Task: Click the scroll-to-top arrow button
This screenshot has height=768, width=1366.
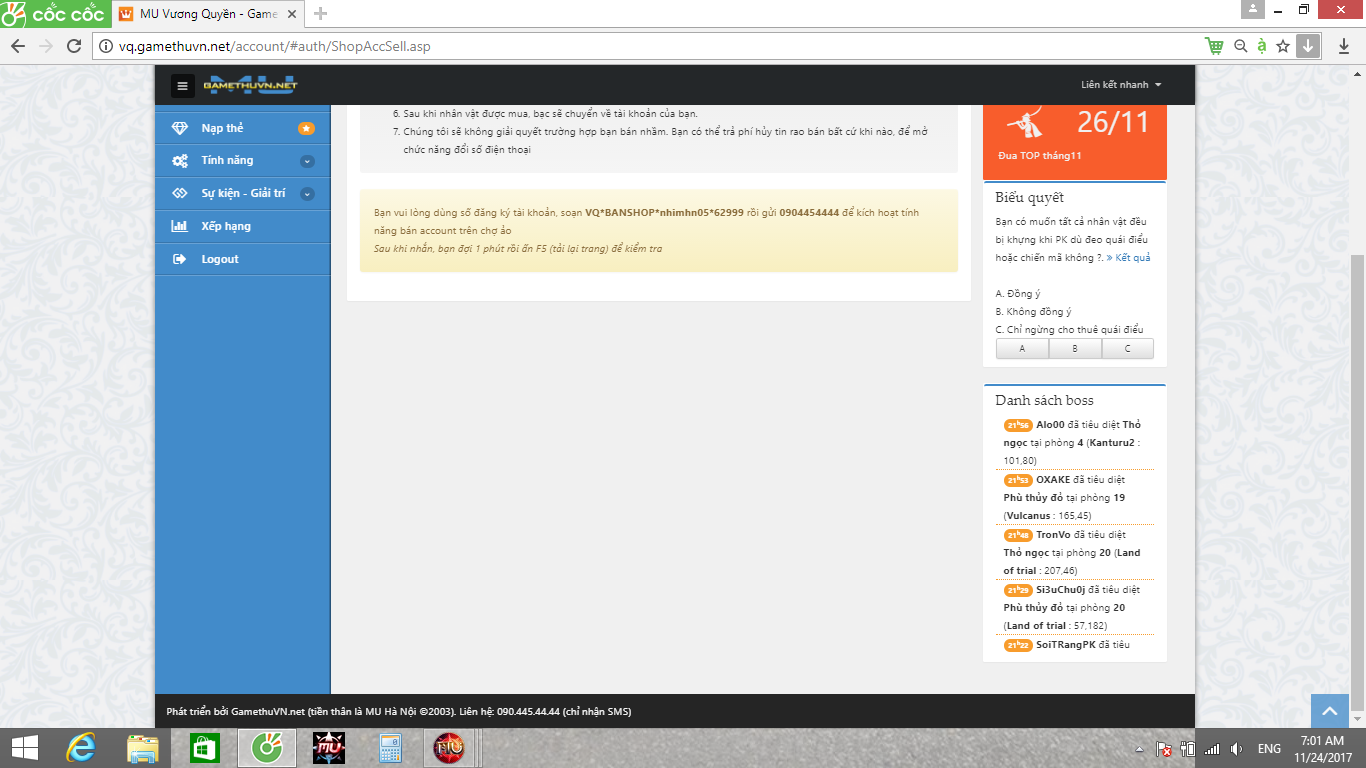Action: click(1329, 711)
